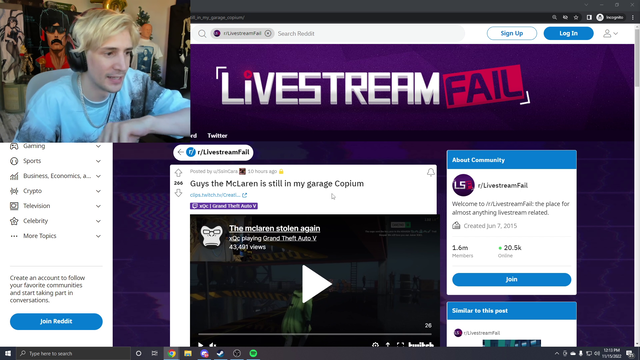640x360 pixels.
Task: Expand the Celebrity topic chevron
Action: (x=98, y=221)
